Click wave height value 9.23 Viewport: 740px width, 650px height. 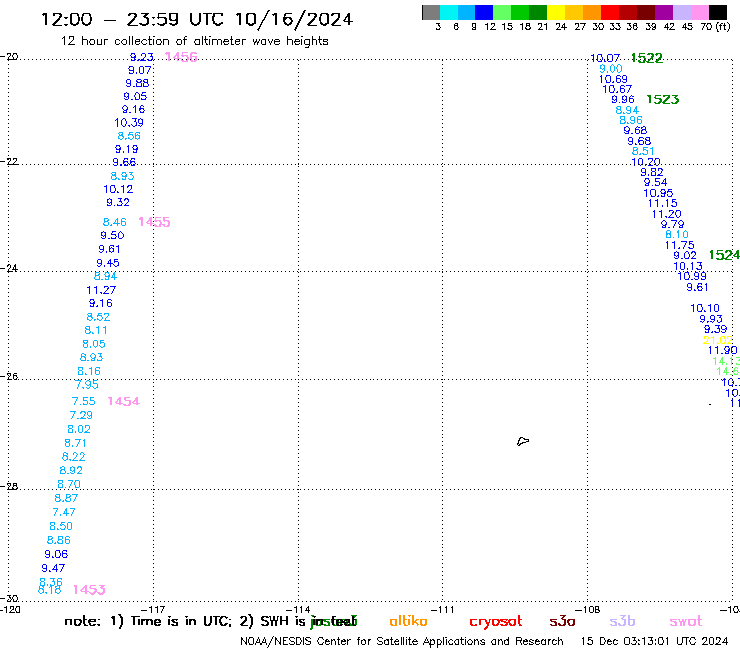pyautogui.click(x=142, y=57)
